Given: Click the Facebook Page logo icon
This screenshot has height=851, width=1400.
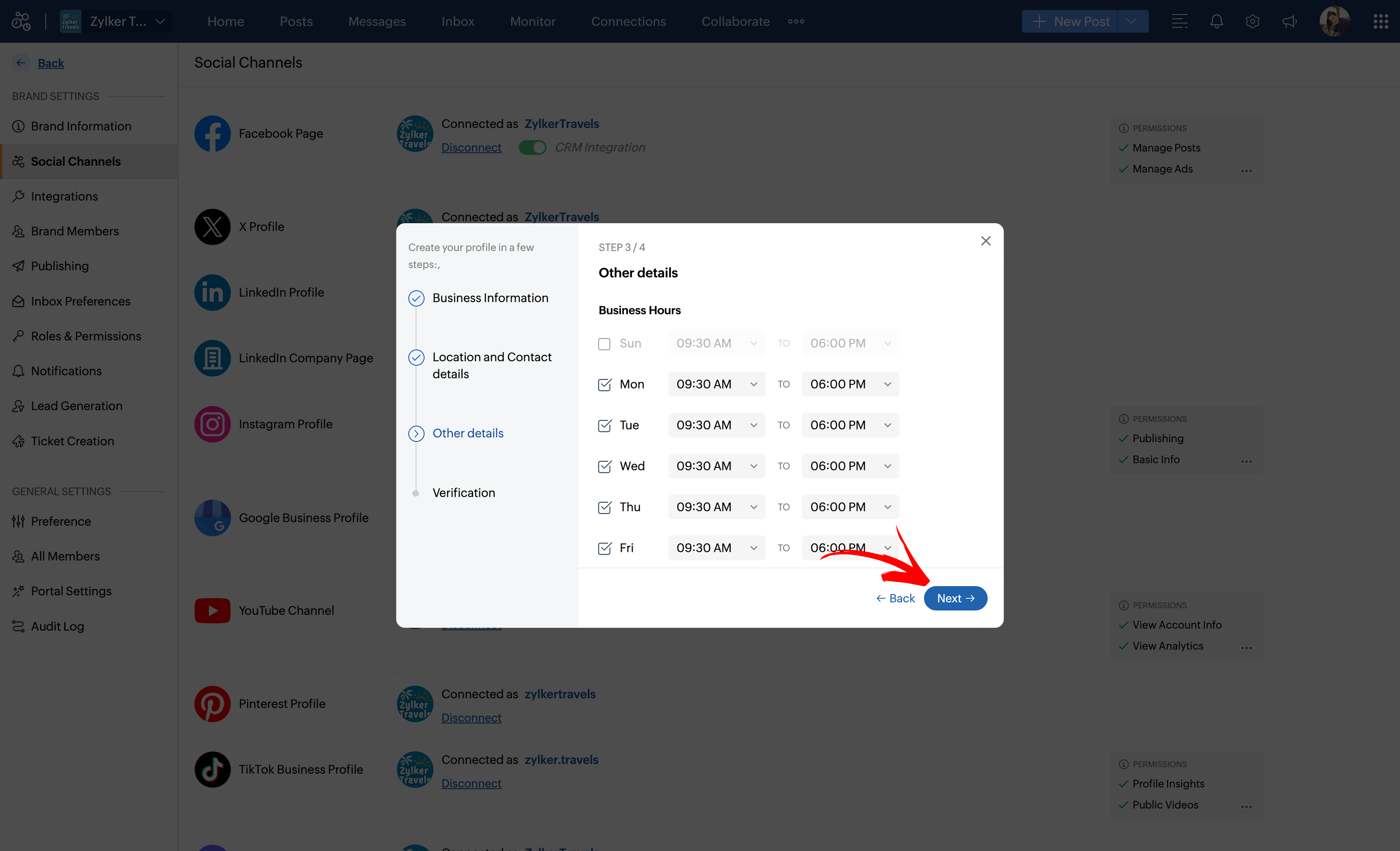Looking at the screenshot, I should tap(212, 133).
